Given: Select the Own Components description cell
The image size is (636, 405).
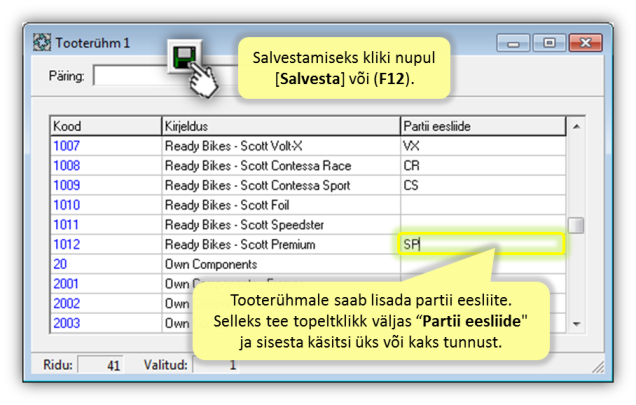Looking at the screenshot, I should click(x=281, y=264).
